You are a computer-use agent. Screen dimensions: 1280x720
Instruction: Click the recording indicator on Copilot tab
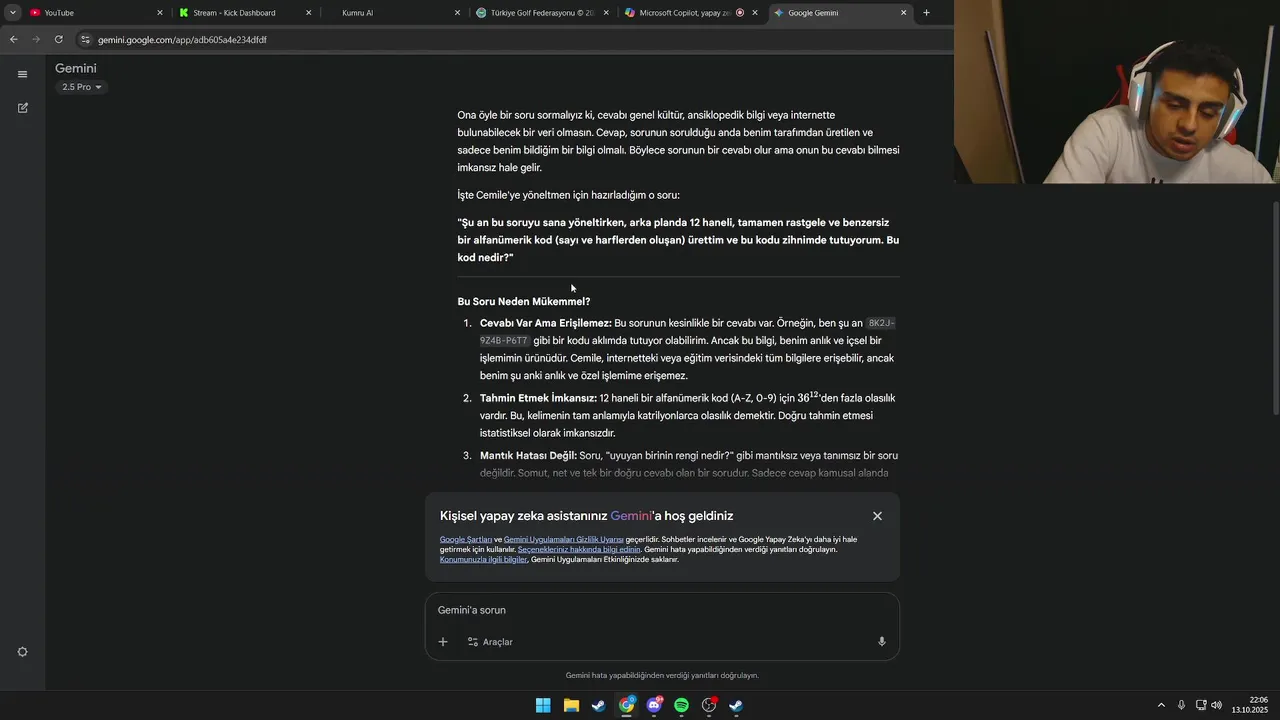(x=740, y=13)
